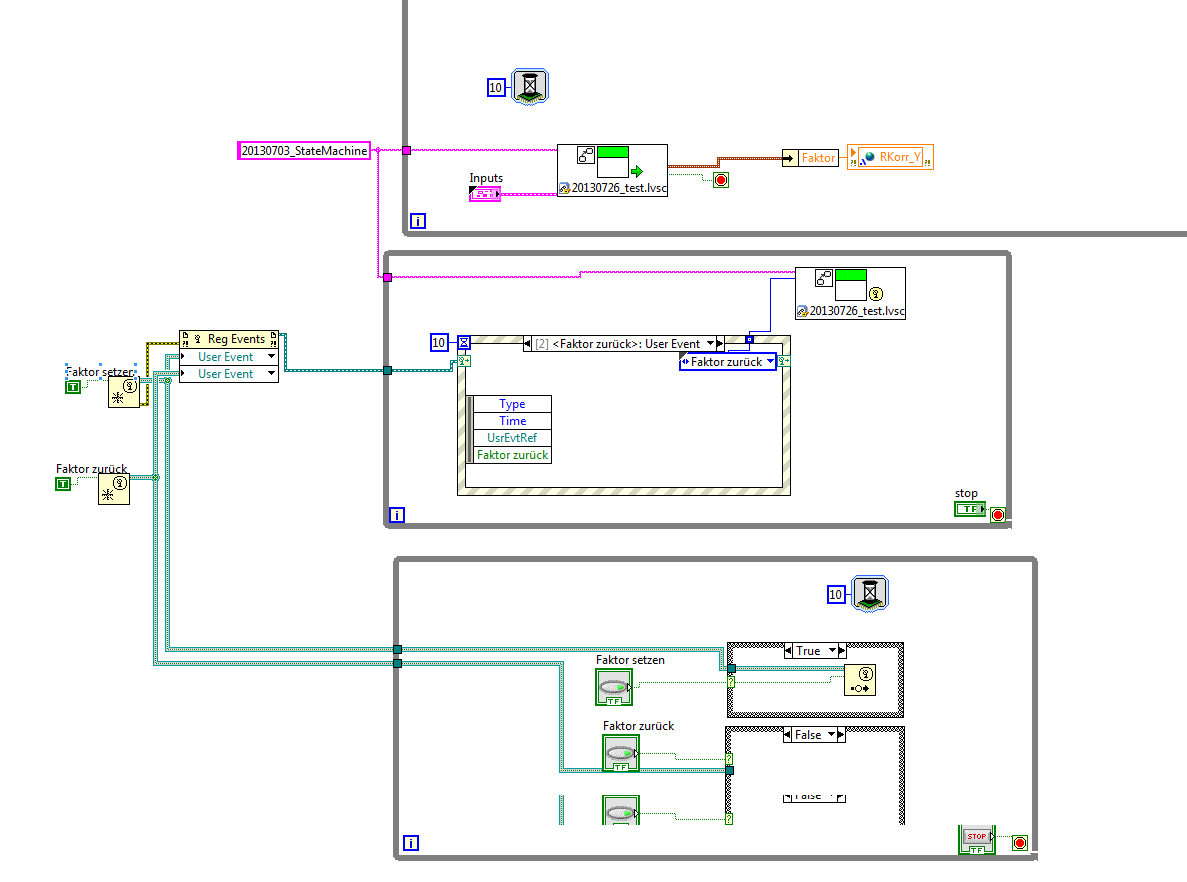Screen dimensions: 1187x882
Task: Go to next event case with right arrow
Action: [720, 344]
